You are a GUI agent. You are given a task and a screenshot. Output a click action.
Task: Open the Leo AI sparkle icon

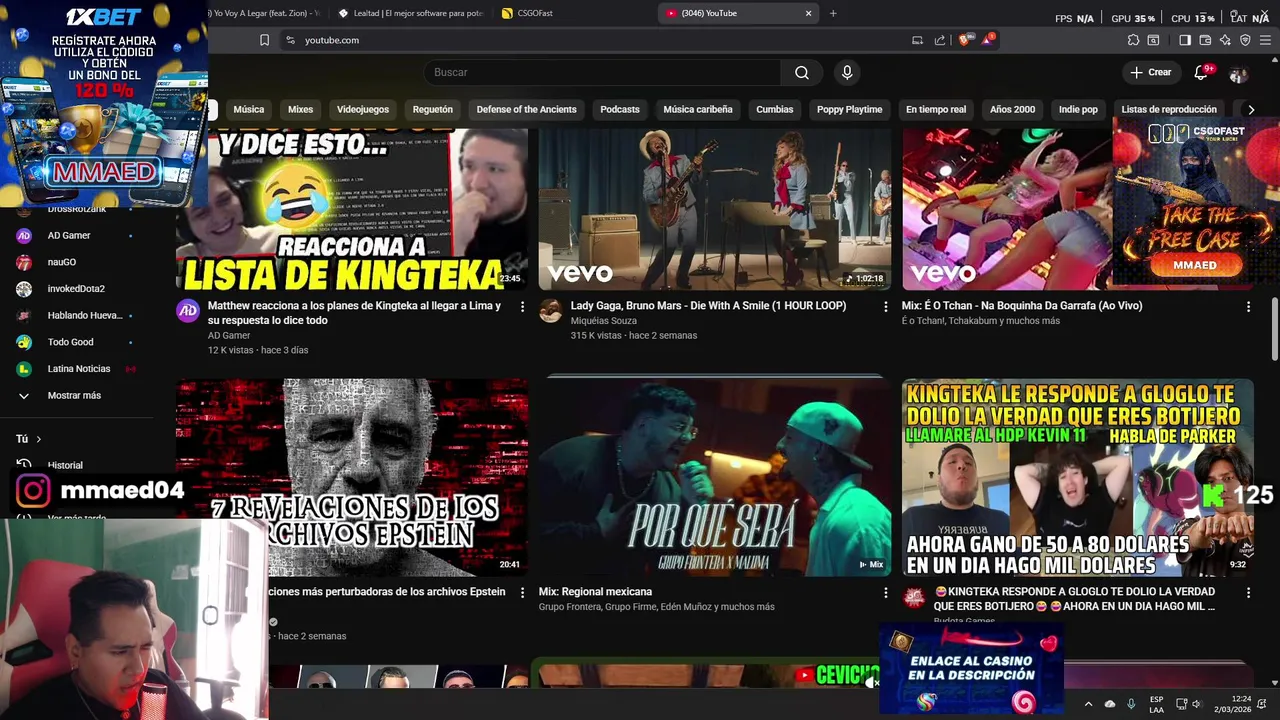coord(1225,40)
